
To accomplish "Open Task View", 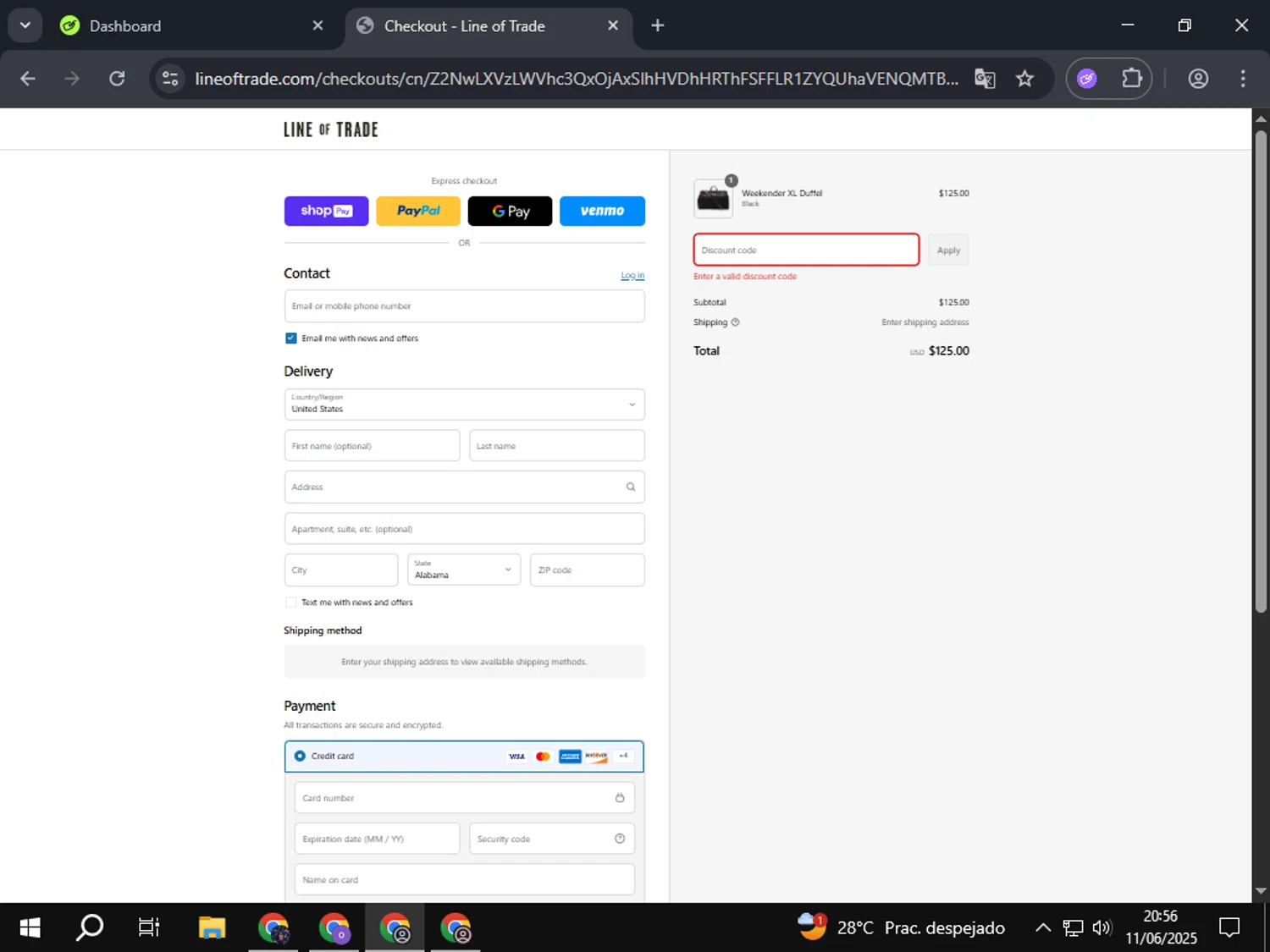I will [149, 927].
